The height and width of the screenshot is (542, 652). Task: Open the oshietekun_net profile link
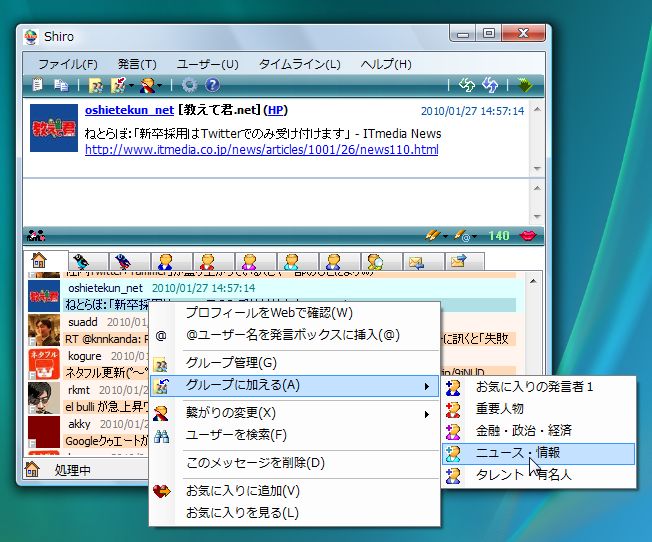[129, 110]
